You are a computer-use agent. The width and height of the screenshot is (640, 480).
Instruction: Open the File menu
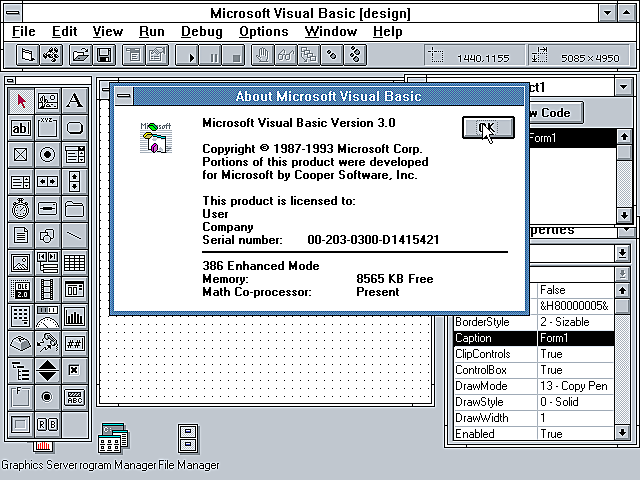tap(24, 31)
